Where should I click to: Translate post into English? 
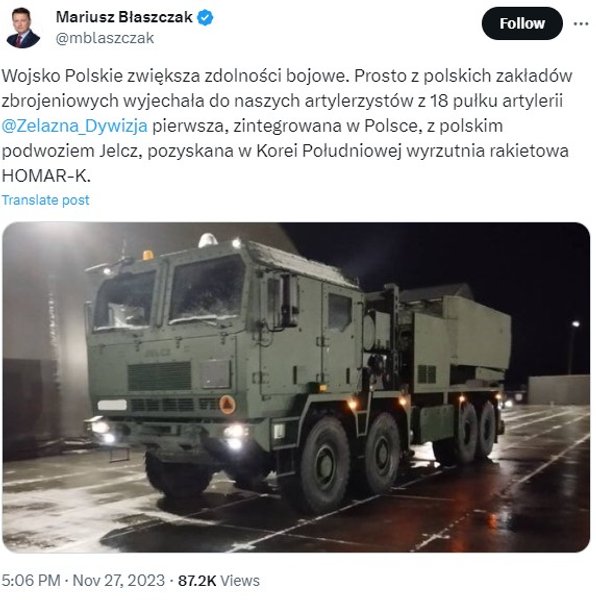click(46, 200)
